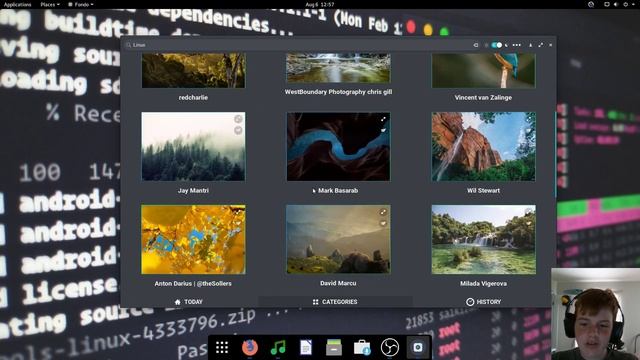
Task: Open Anton Darius | @theSollers author link
Action: pos(193,283)
